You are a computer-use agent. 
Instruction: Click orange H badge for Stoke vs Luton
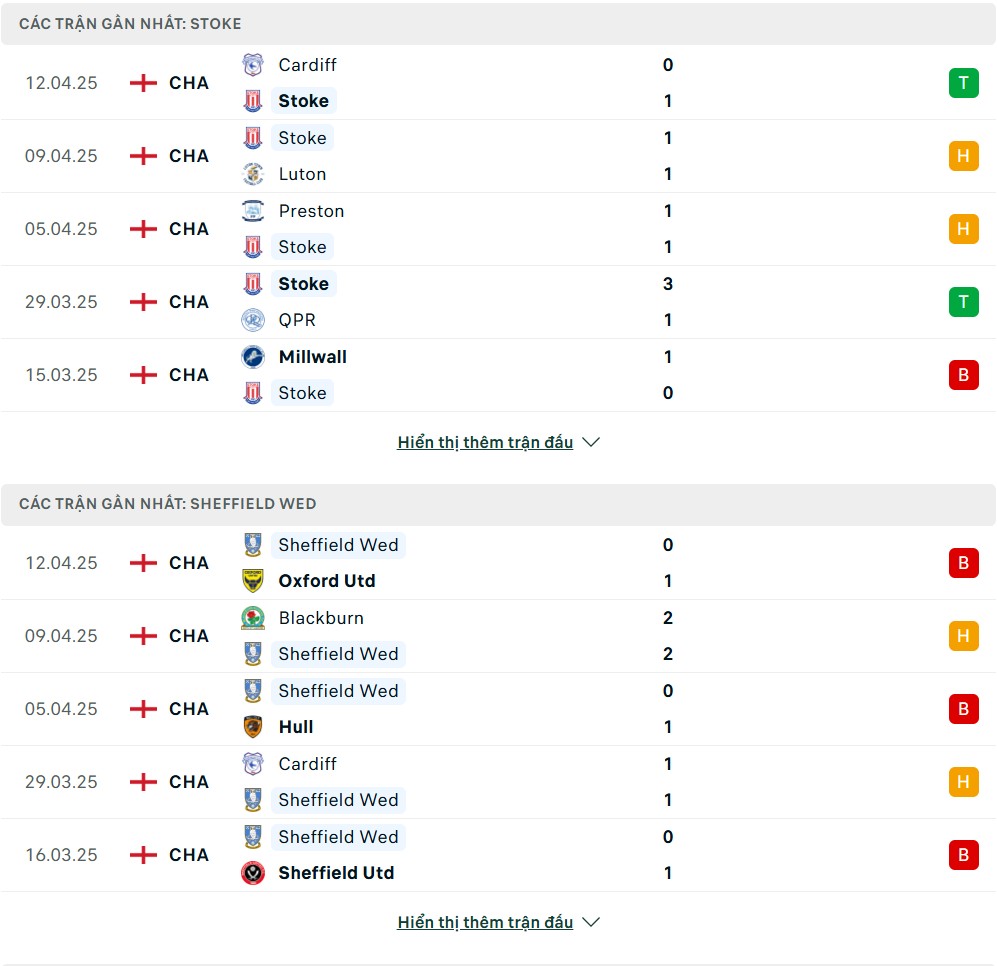click(x=963, y=156)
